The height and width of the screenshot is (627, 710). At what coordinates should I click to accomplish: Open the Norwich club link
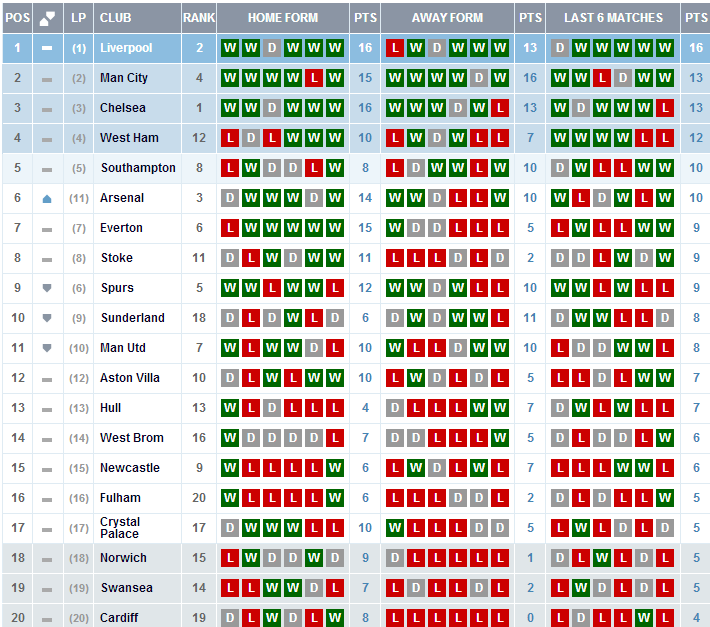click(x=123, y=558)
